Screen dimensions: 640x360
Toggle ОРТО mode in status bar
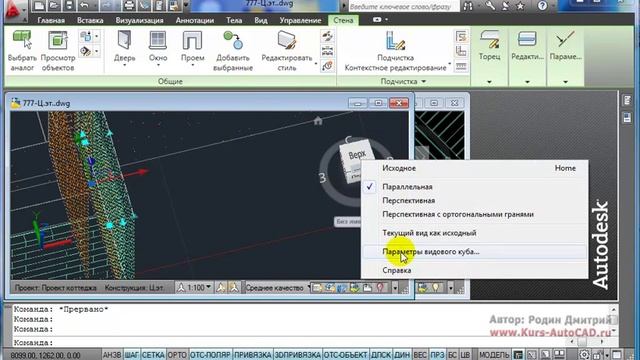tap(177, 355)
